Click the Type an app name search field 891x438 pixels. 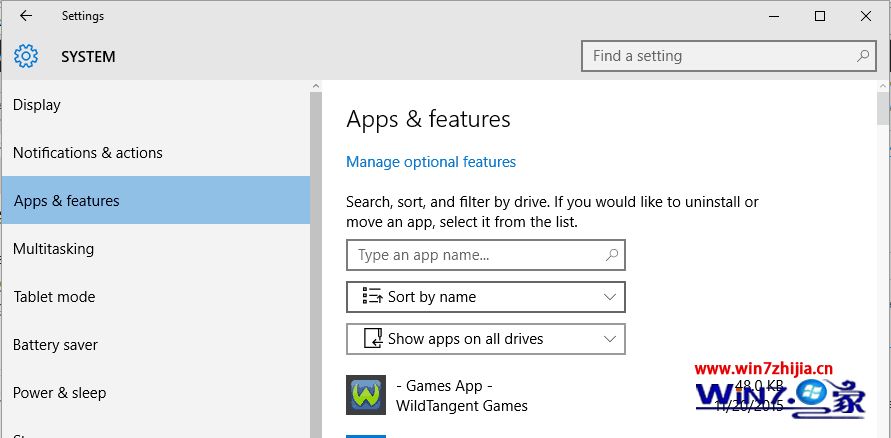pyautogui.click(x=486, y=255)
